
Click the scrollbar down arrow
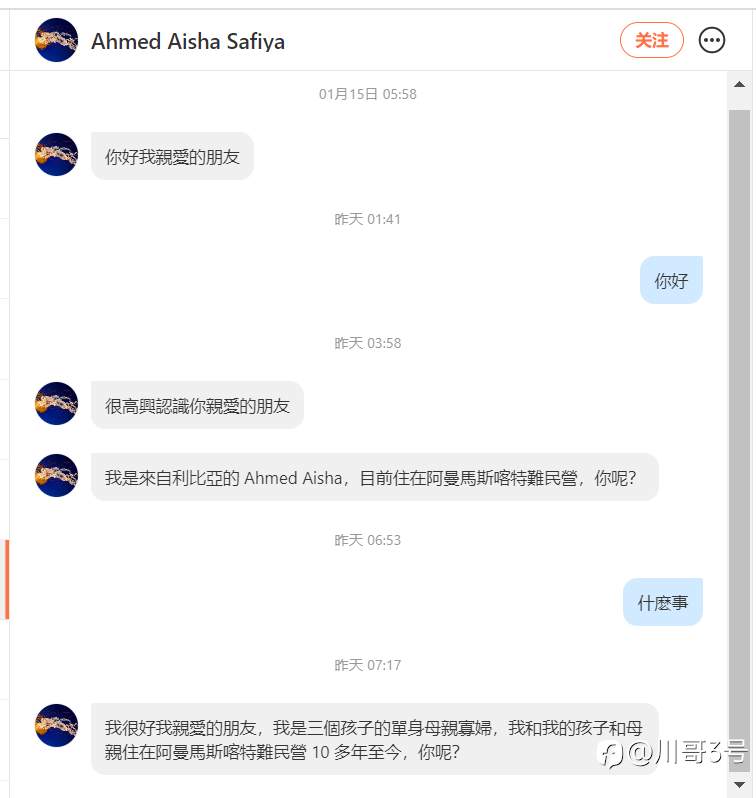tap(739, 784)
